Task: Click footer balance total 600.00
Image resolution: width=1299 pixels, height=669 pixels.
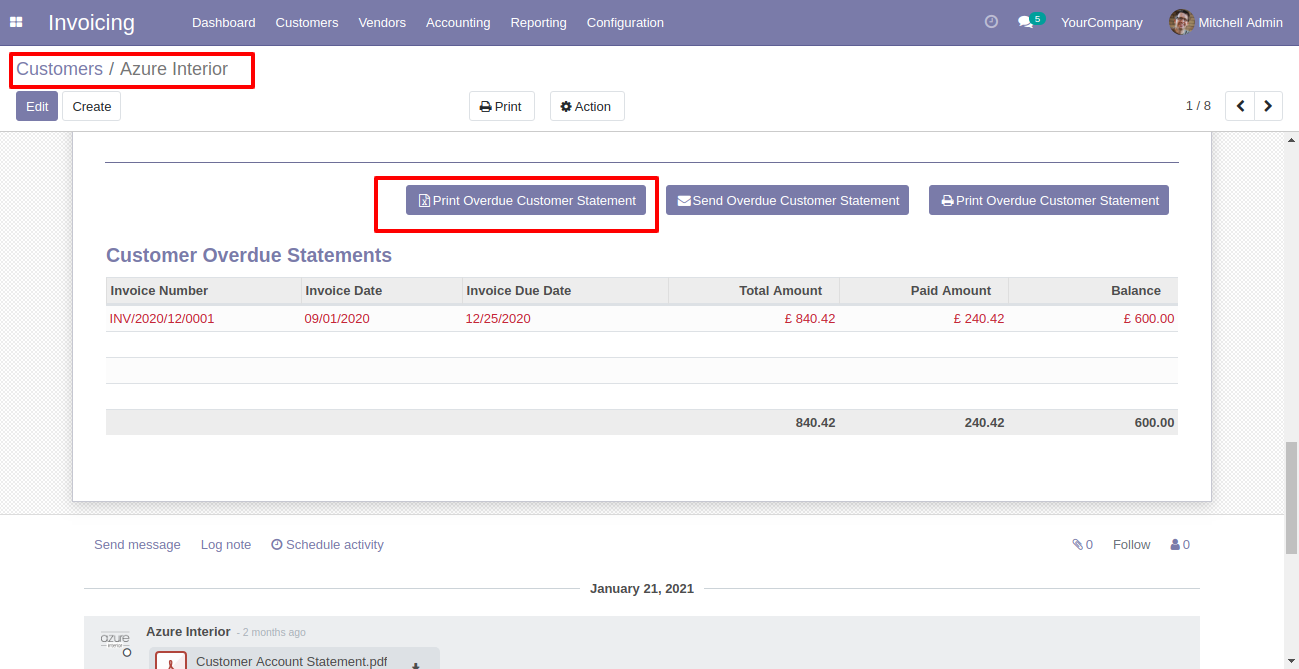Action: (x=1154, y=423)
